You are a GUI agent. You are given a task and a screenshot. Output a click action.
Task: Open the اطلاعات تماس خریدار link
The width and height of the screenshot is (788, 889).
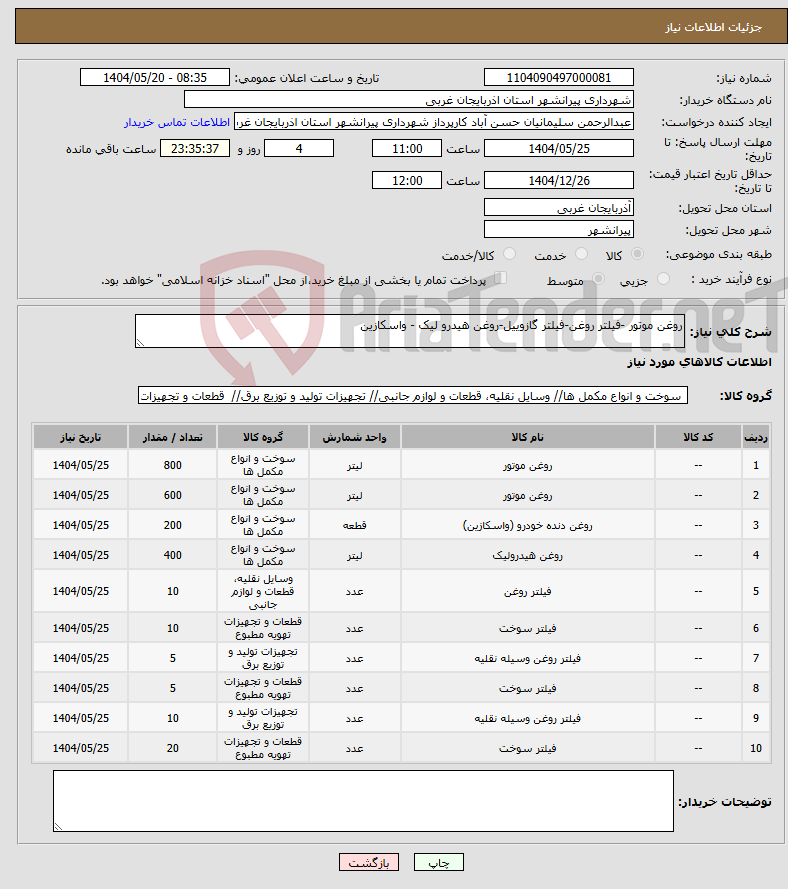[x=177, y=122]
